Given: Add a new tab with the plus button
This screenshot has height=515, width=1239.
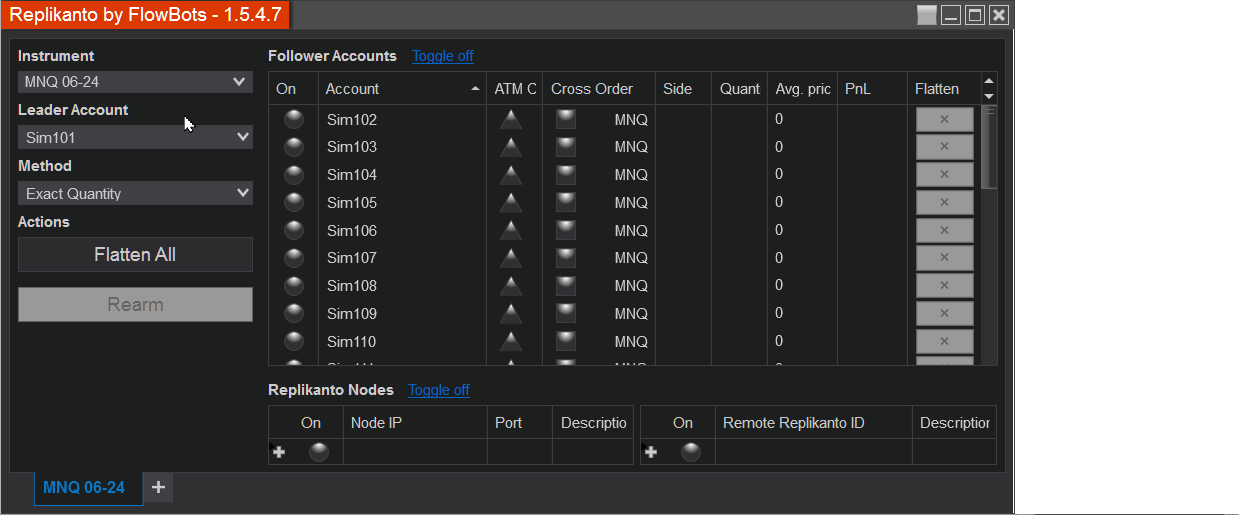Looking at the screenshot, I should pyautogui.click(x=158, y=487).
